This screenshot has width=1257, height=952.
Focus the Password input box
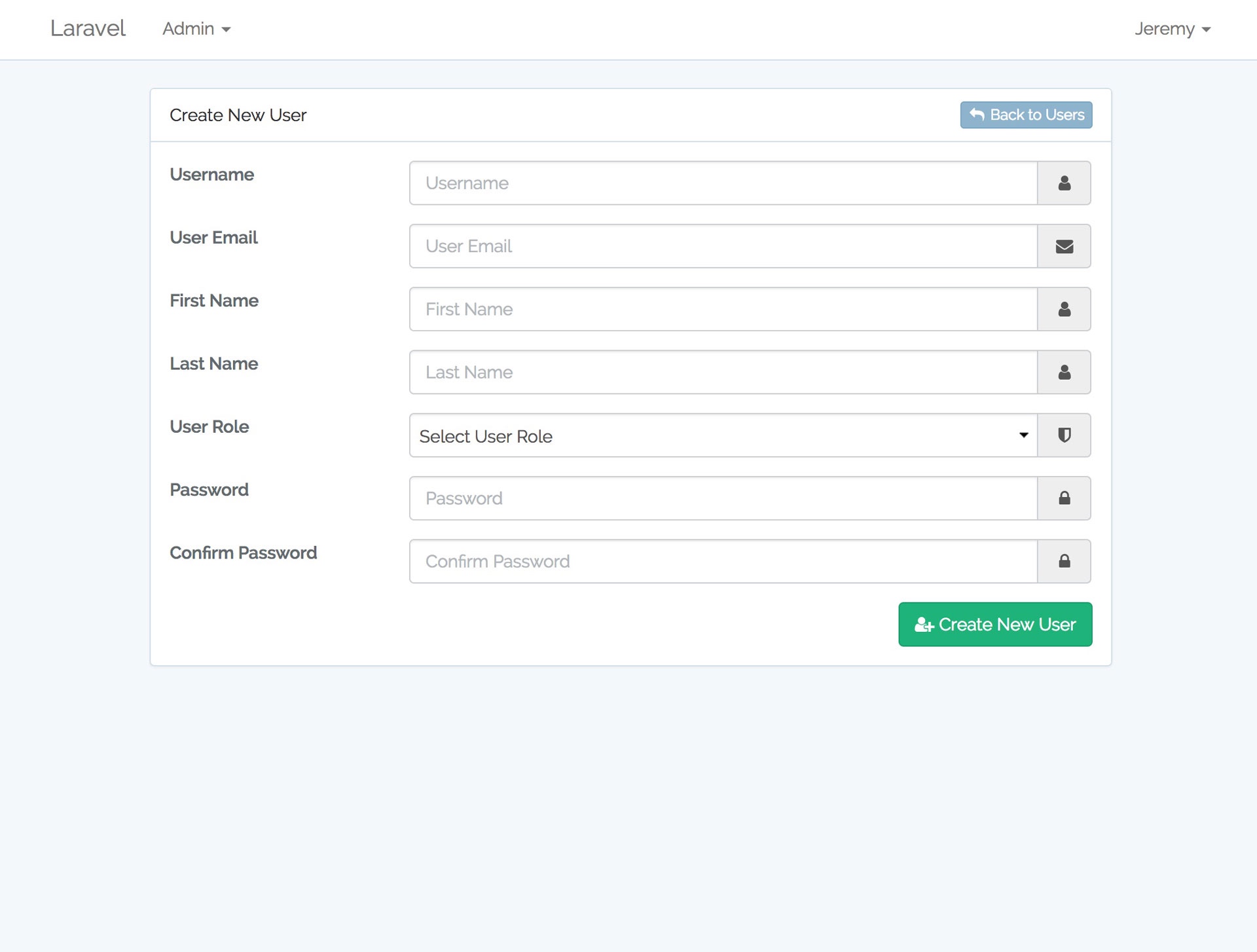(723, 498)
